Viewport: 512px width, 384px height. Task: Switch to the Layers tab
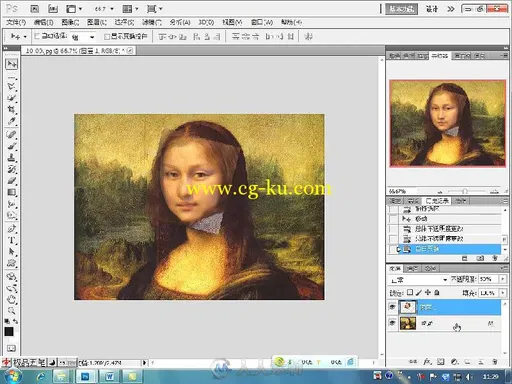click(395, 268)
